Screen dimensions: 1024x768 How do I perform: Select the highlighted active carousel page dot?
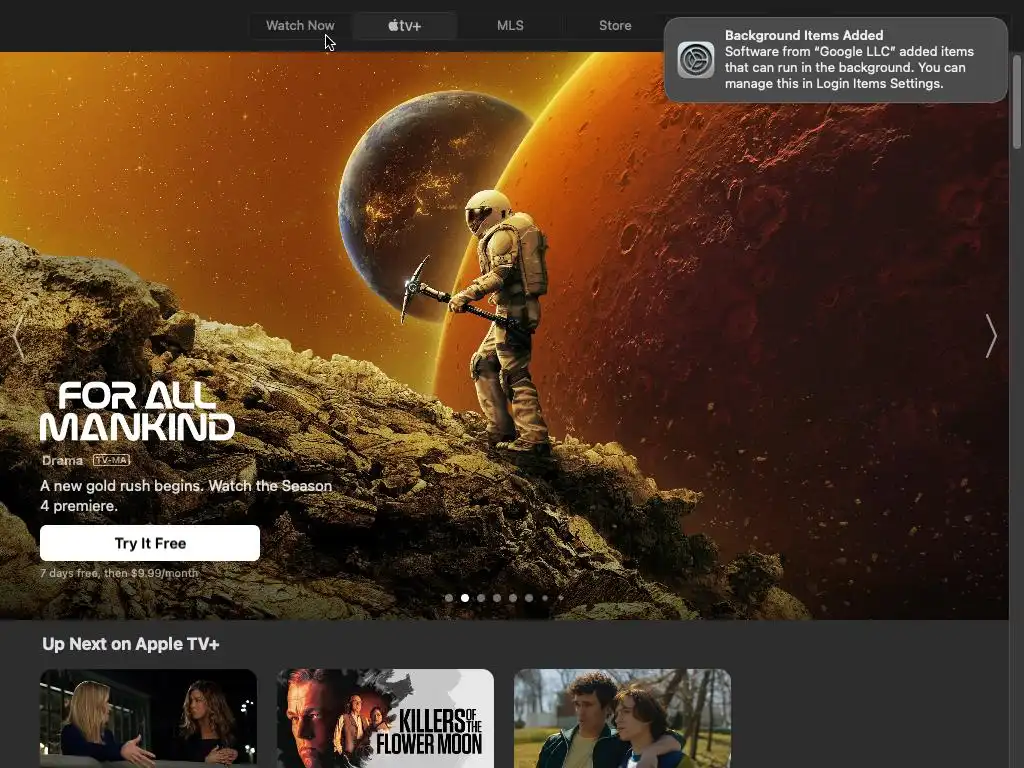[x=464, y=598]
